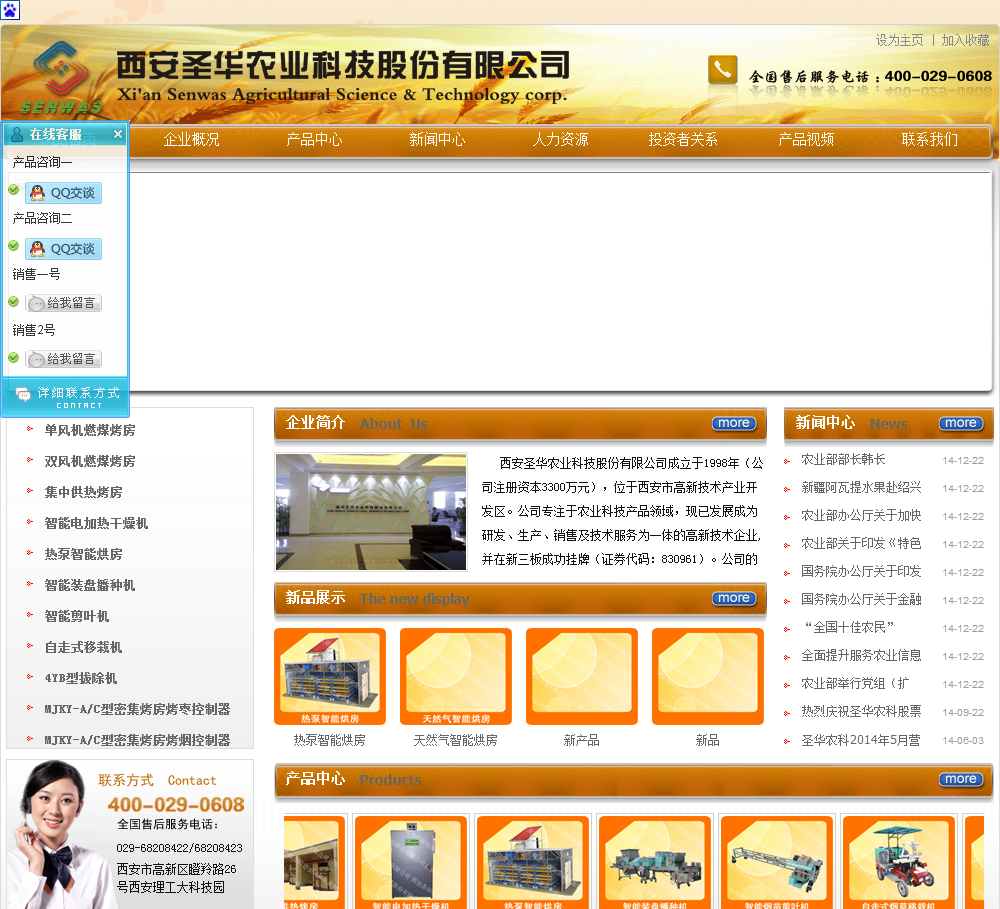Close the online customer service panel
1000x909 pixels.
tap(118, 134)
